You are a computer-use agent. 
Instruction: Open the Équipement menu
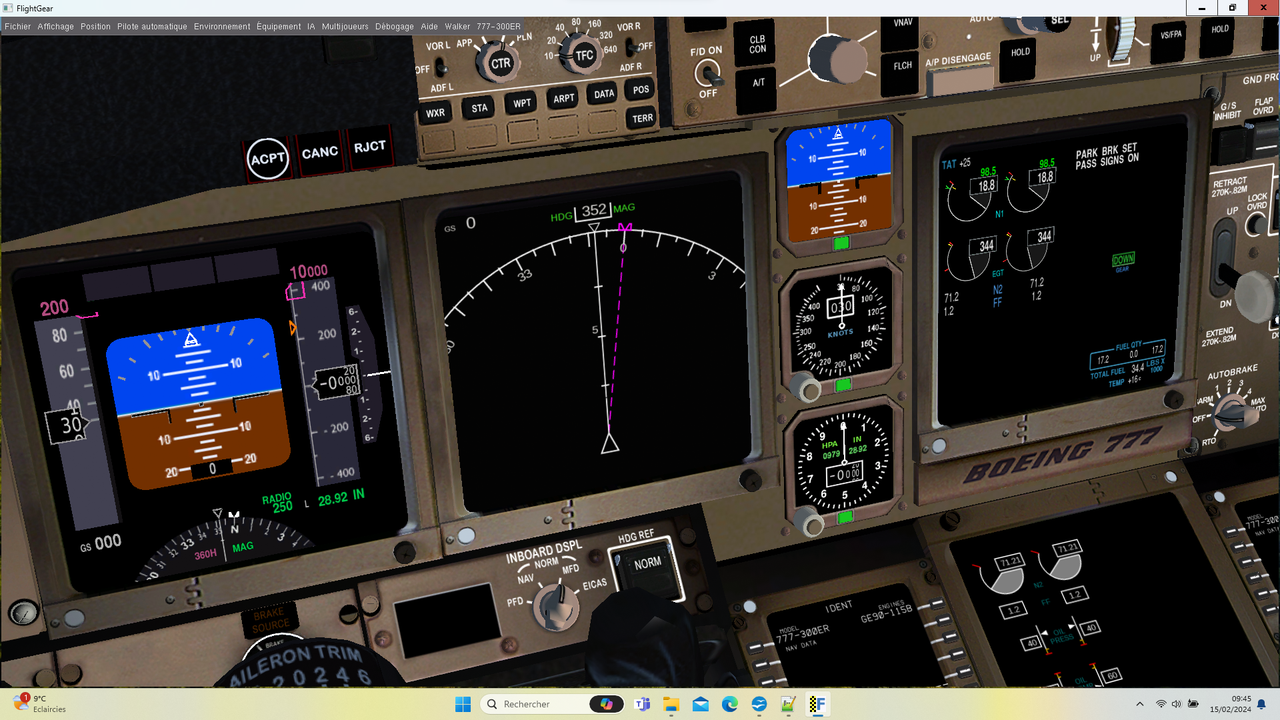coord(279,27)
